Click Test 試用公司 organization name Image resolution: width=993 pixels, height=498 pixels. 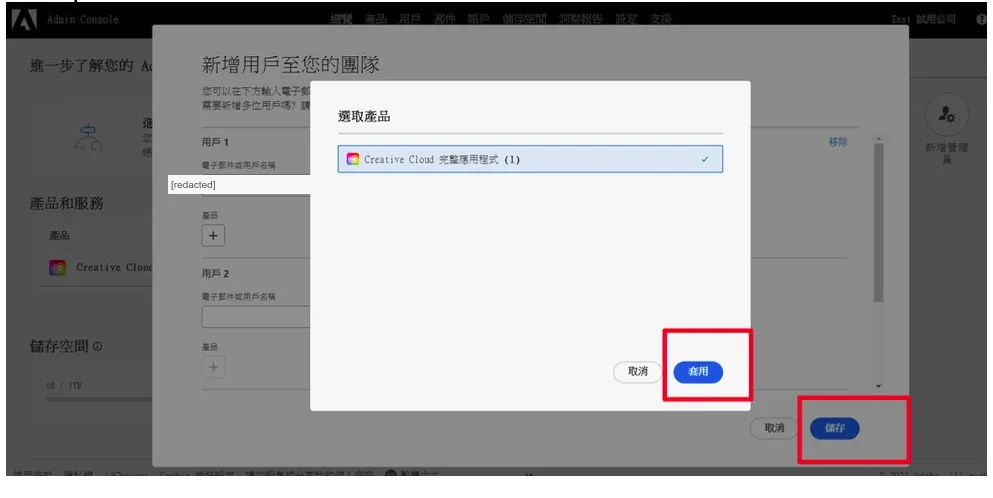923,19
